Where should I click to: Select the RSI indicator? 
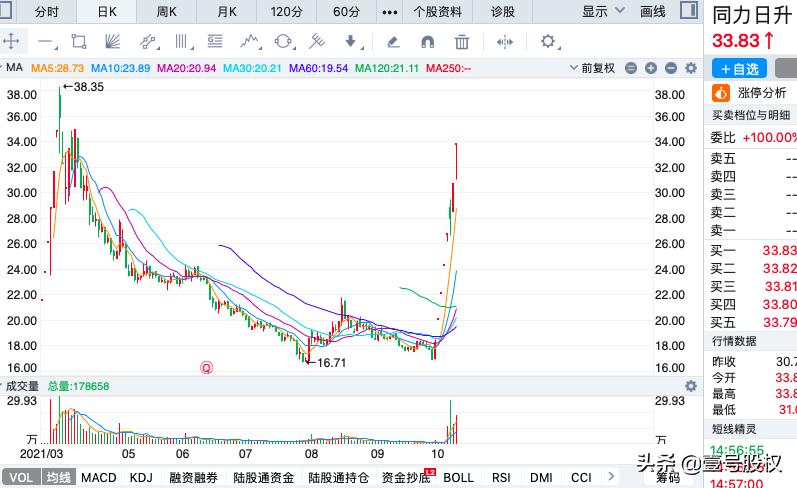coord(501,477)
